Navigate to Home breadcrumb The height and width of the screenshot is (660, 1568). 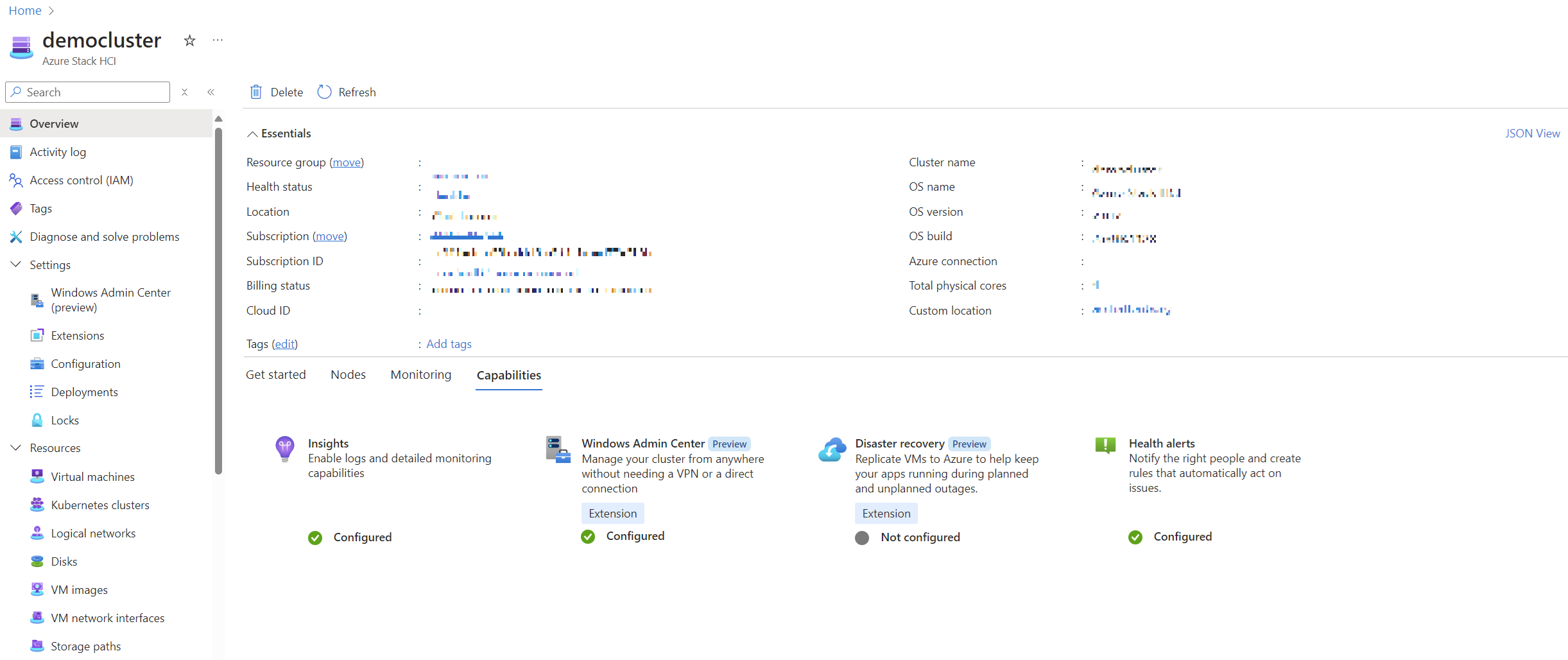point(25,10)
